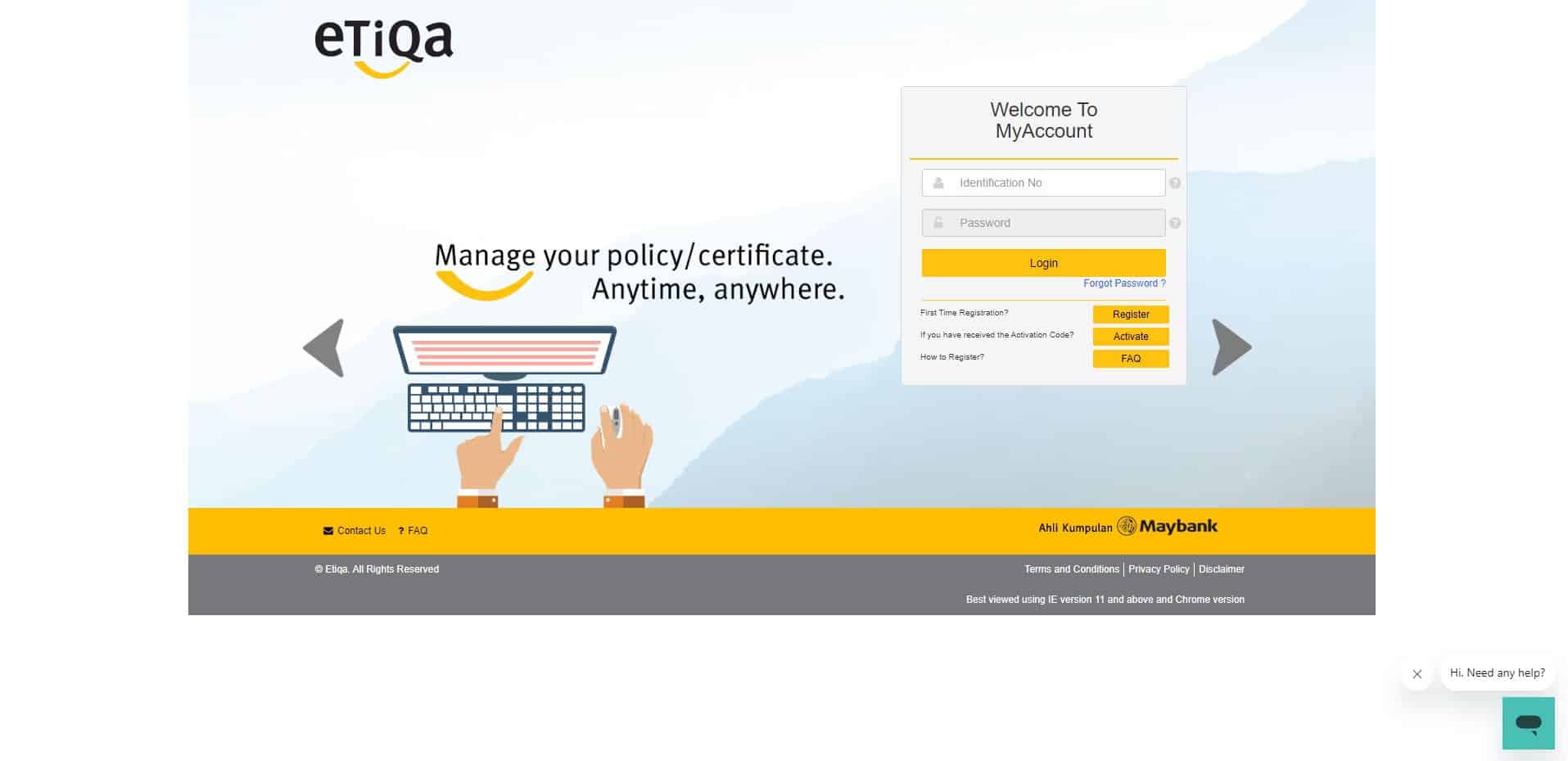Open Terms and Conditions link
Image resolution: width=1568 pixels, height=761 pixels.
click(x=1072, y=569)
